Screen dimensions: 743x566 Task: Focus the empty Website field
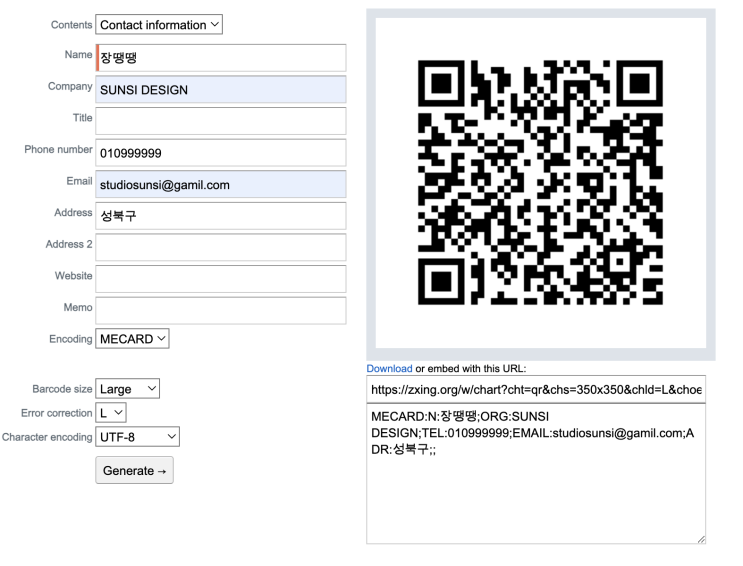(221, 279)
